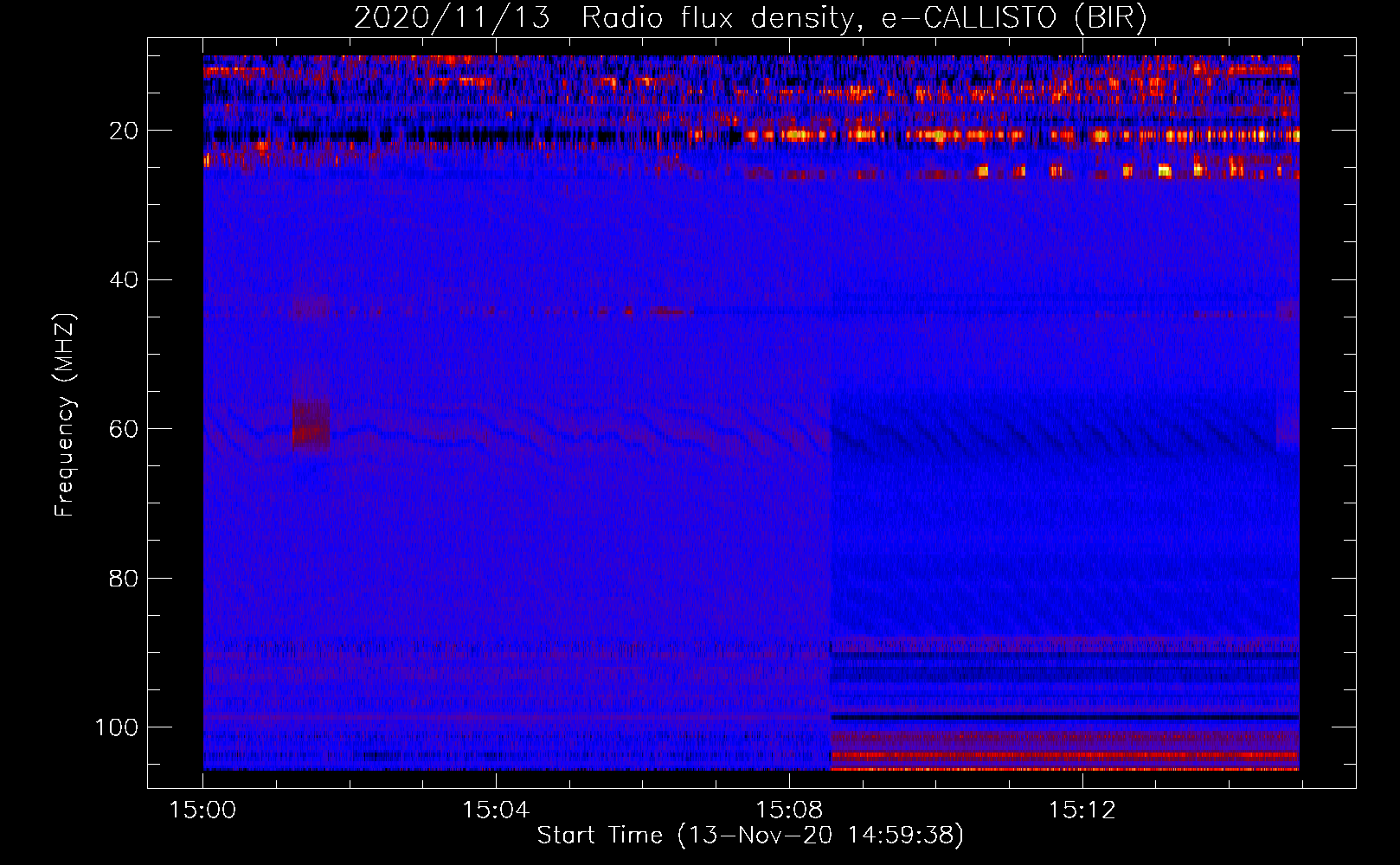Click the brightest yellow spot near 25 MHz
This screenshot has width=1400, height=865.
click(1165, 170)
